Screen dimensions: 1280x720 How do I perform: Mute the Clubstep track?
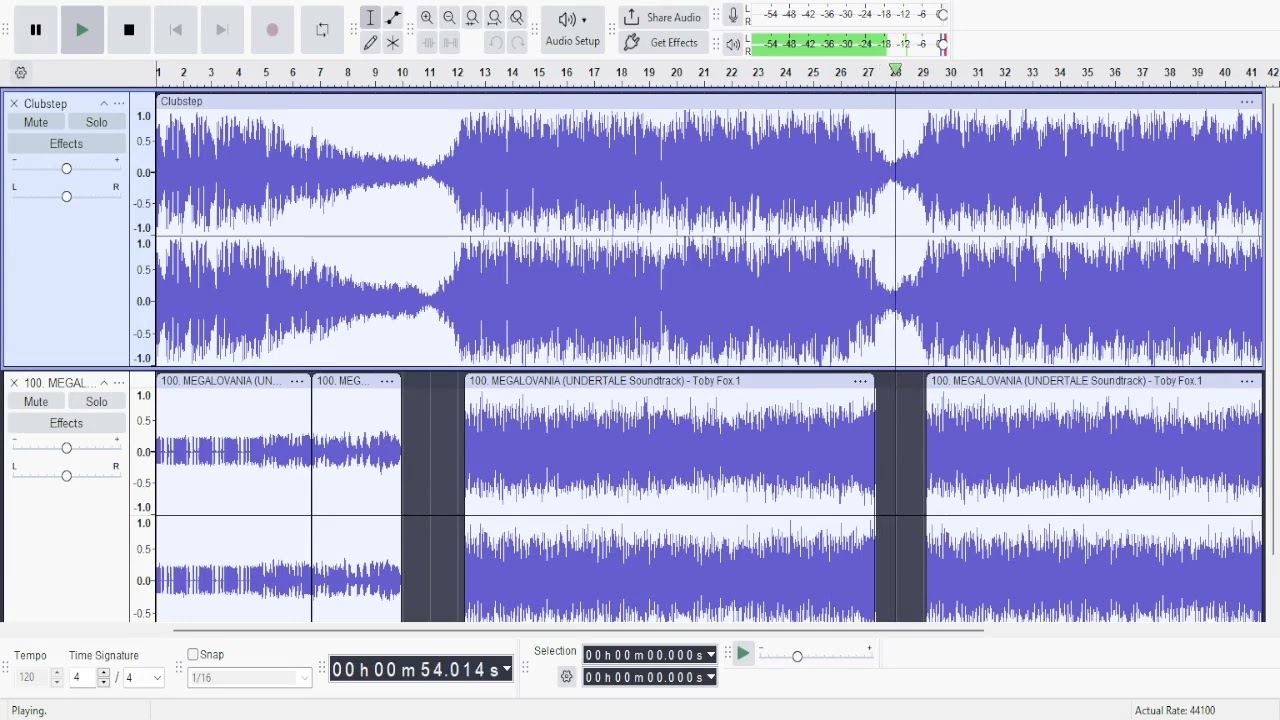[x=36, y=122]
